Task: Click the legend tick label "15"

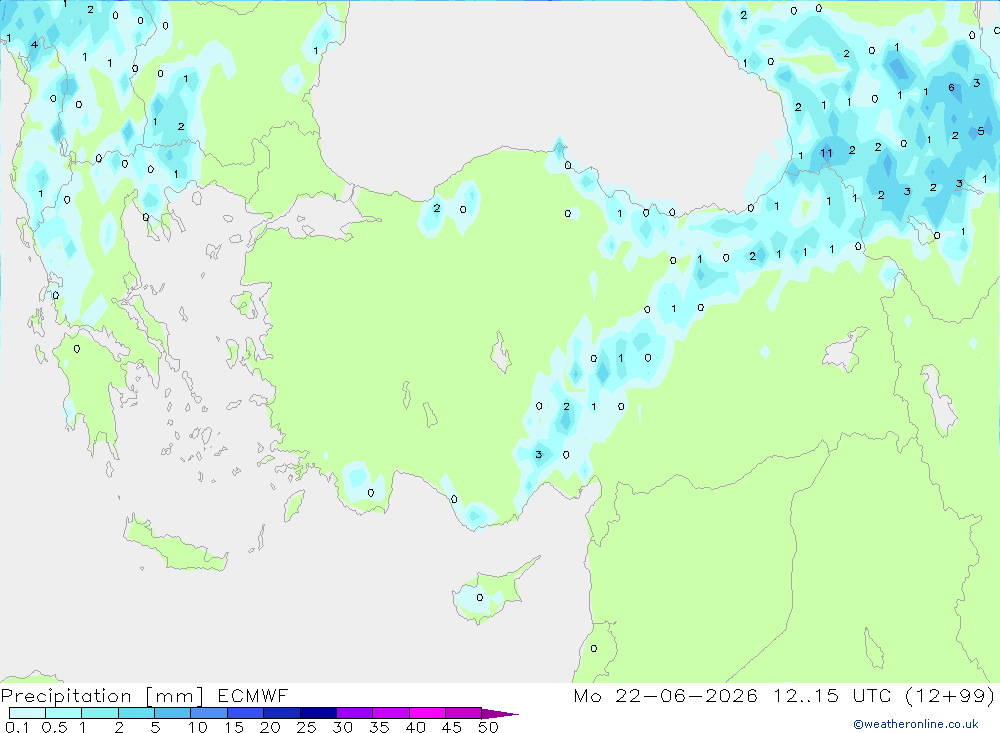Action: coord(234,727)
